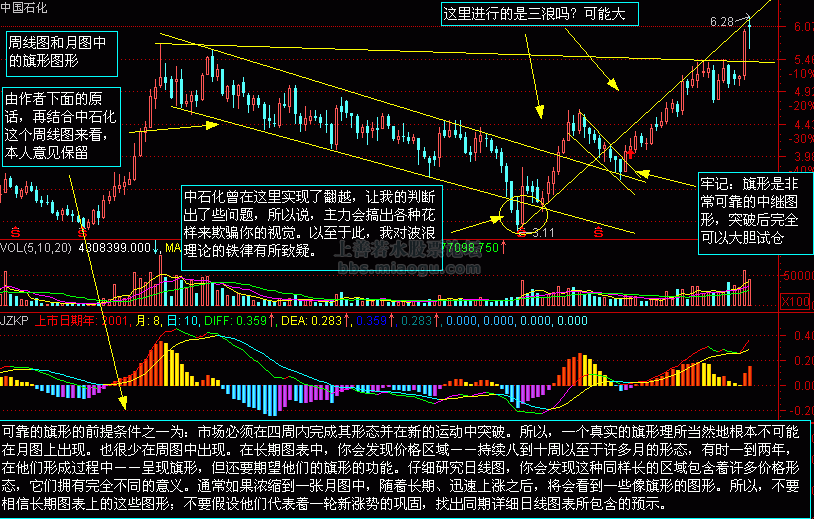
Task: Click the stock name 中国石化
Action: (24, 8)
